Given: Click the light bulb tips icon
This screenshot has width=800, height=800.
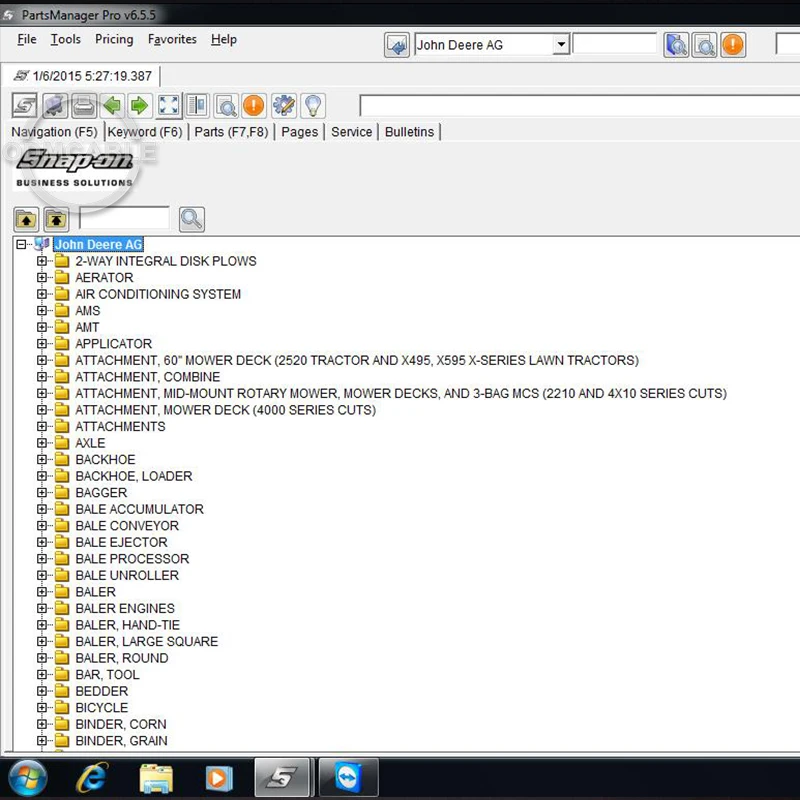Looking at the screenshot, I should point(313,106).
